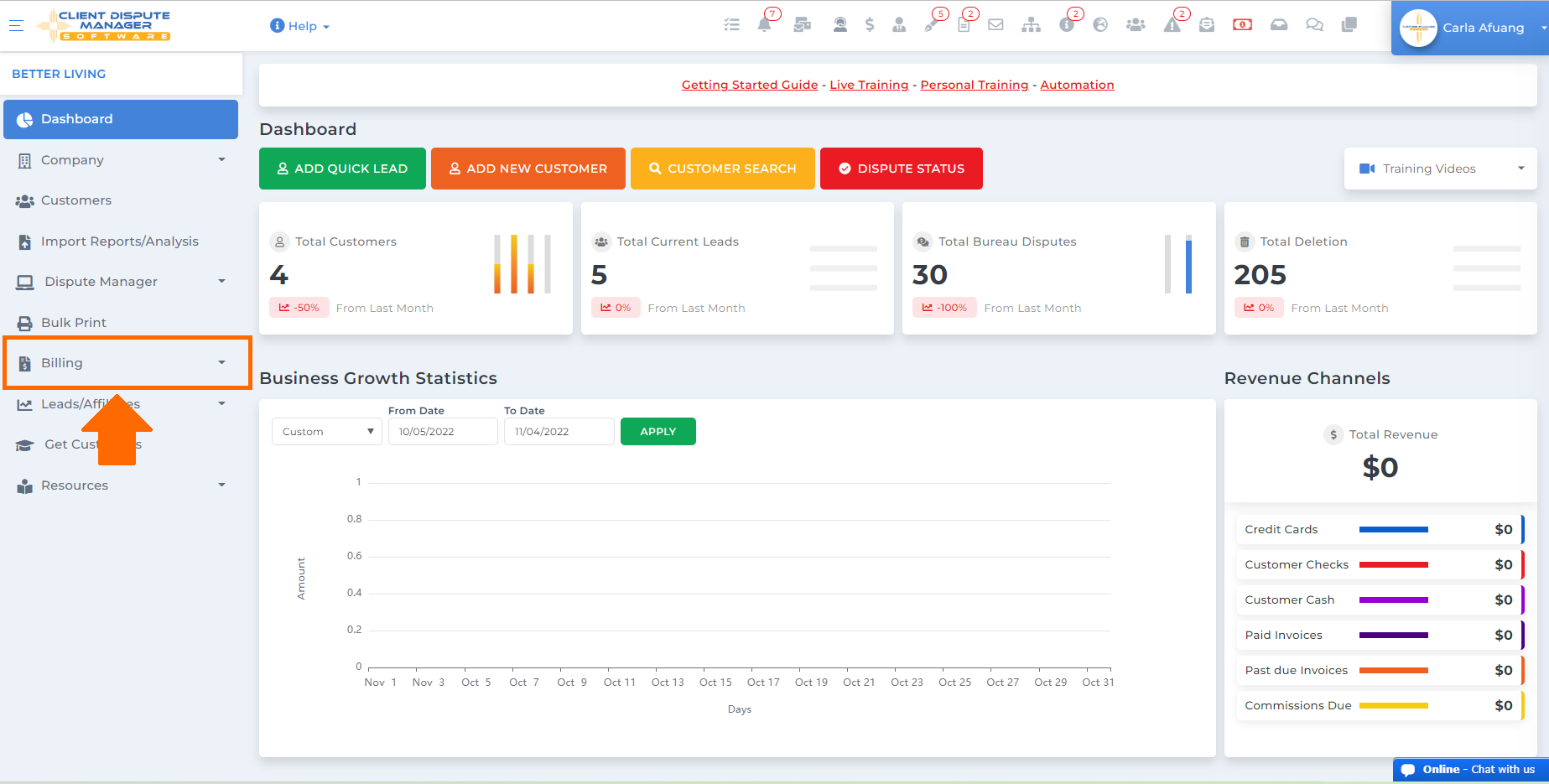Click the Total Deletion trash icon

click(x=1243, y=241)
